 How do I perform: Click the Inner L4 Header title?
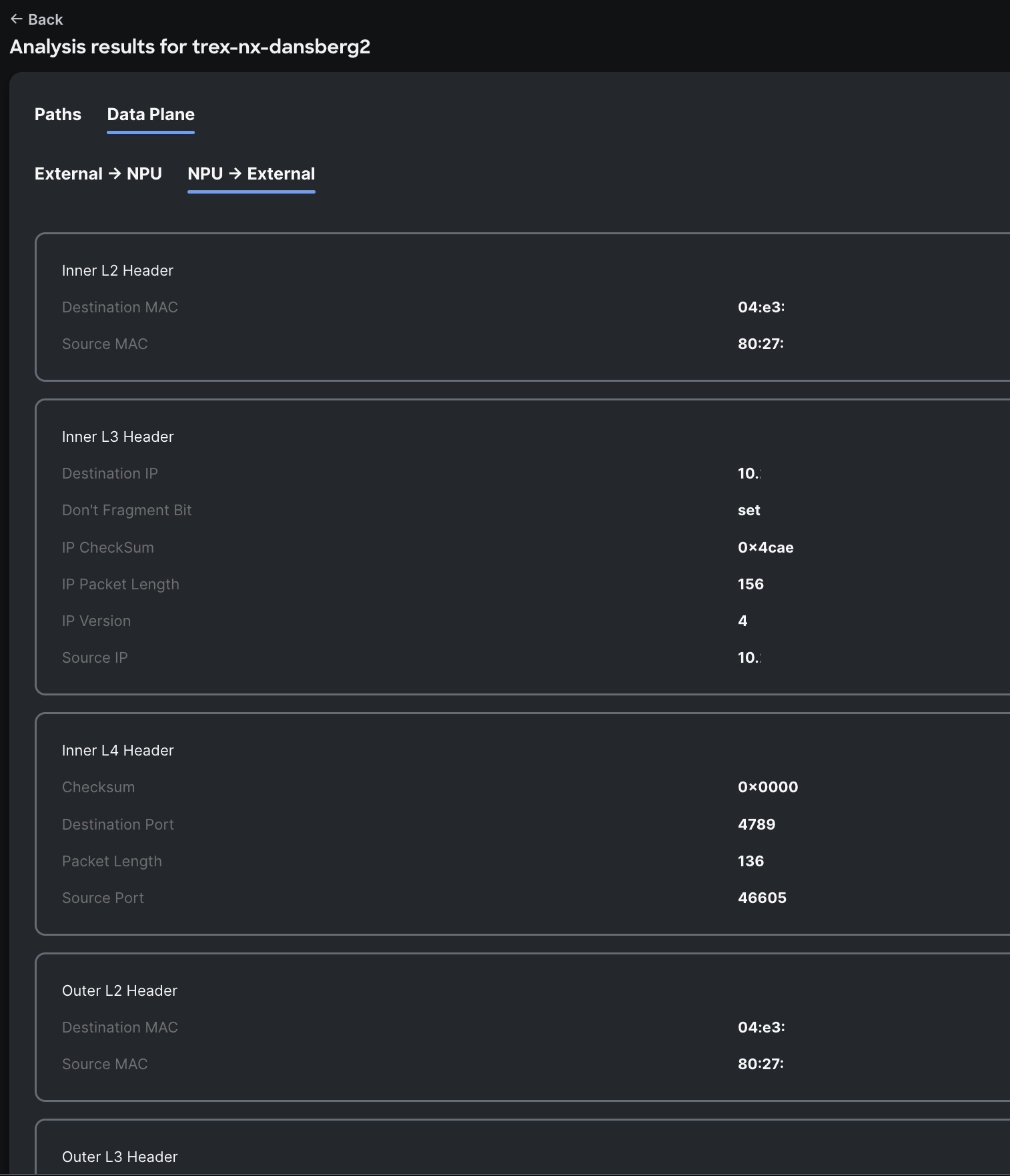pyautogui.click(x=117, y=750)
